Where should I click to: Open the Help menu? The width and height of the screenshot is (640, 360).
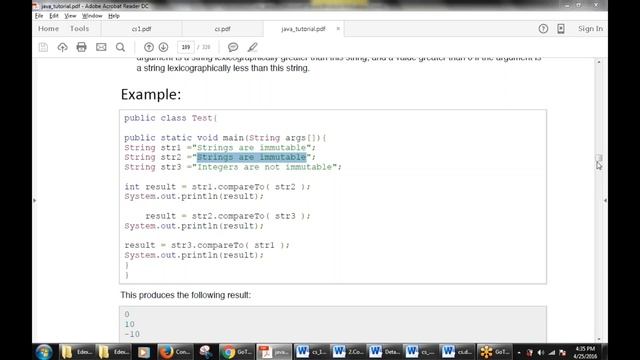point(114,16)
